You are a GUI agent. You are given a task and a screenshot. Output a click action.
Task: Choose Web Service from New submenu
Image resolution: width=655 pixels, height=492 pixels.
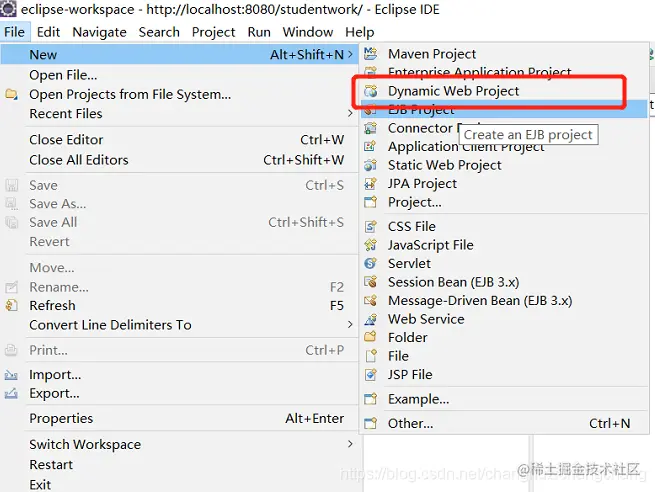505,319
